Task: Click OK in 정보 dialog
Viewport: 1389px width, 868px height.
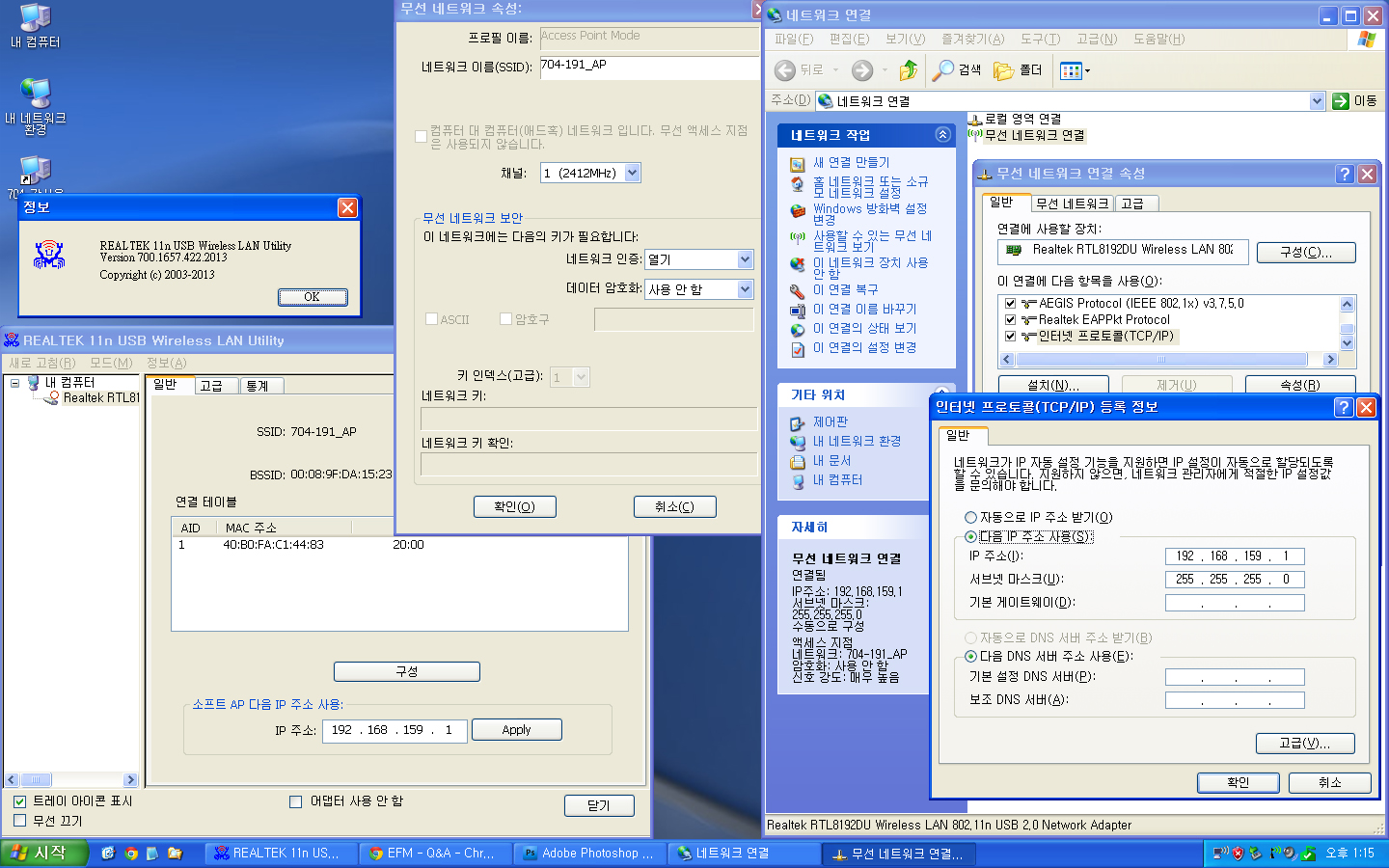Action: (x=313, y=297)
